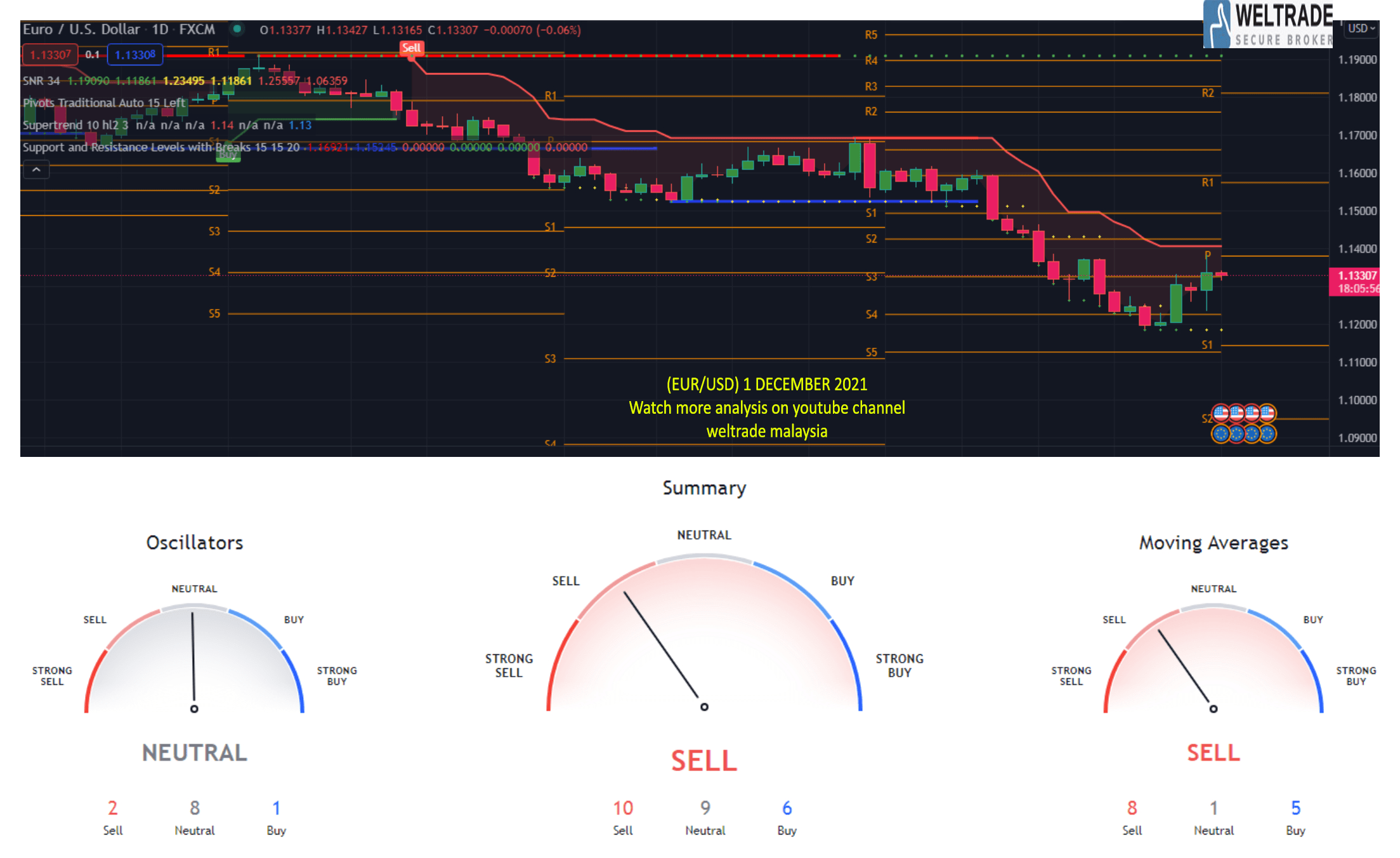Viewport: 1400px width, 858px height.
Task: Click the Summary gauge title
Action: (x=704, y=488)
